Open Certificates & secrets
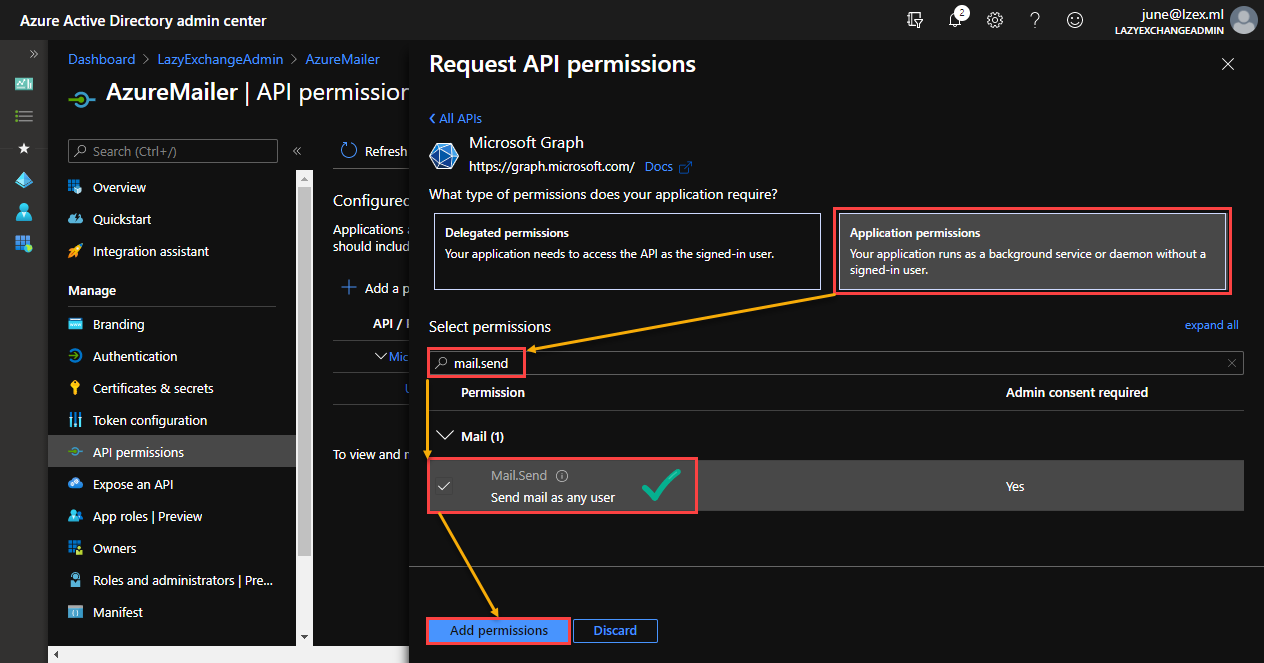Screen dimensions: 1264x663 [x=172, y=388]
